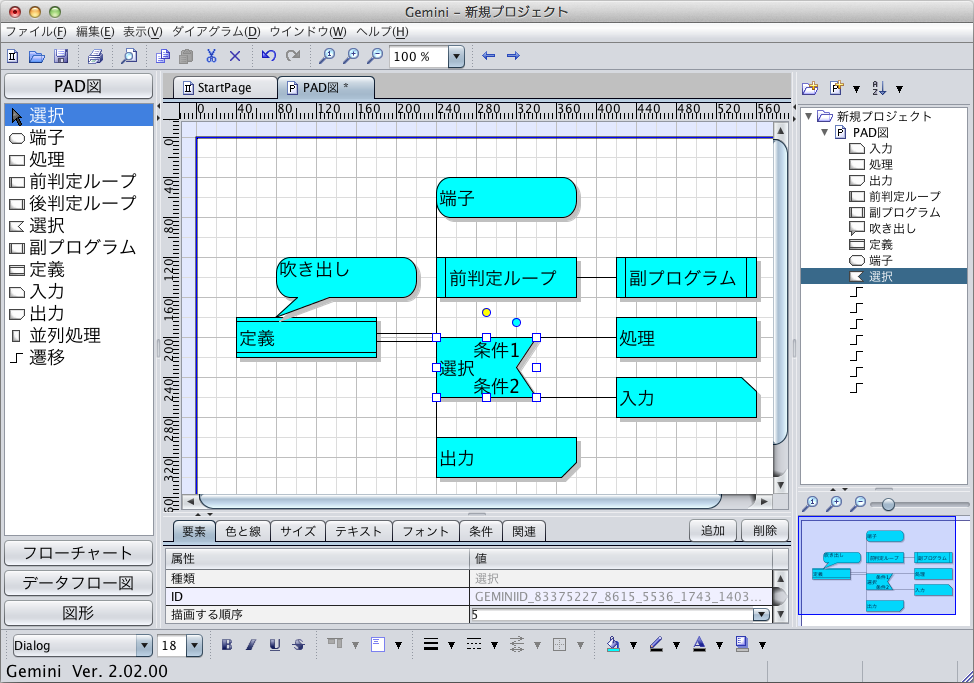Click the 削除 button

coord(765,531)
